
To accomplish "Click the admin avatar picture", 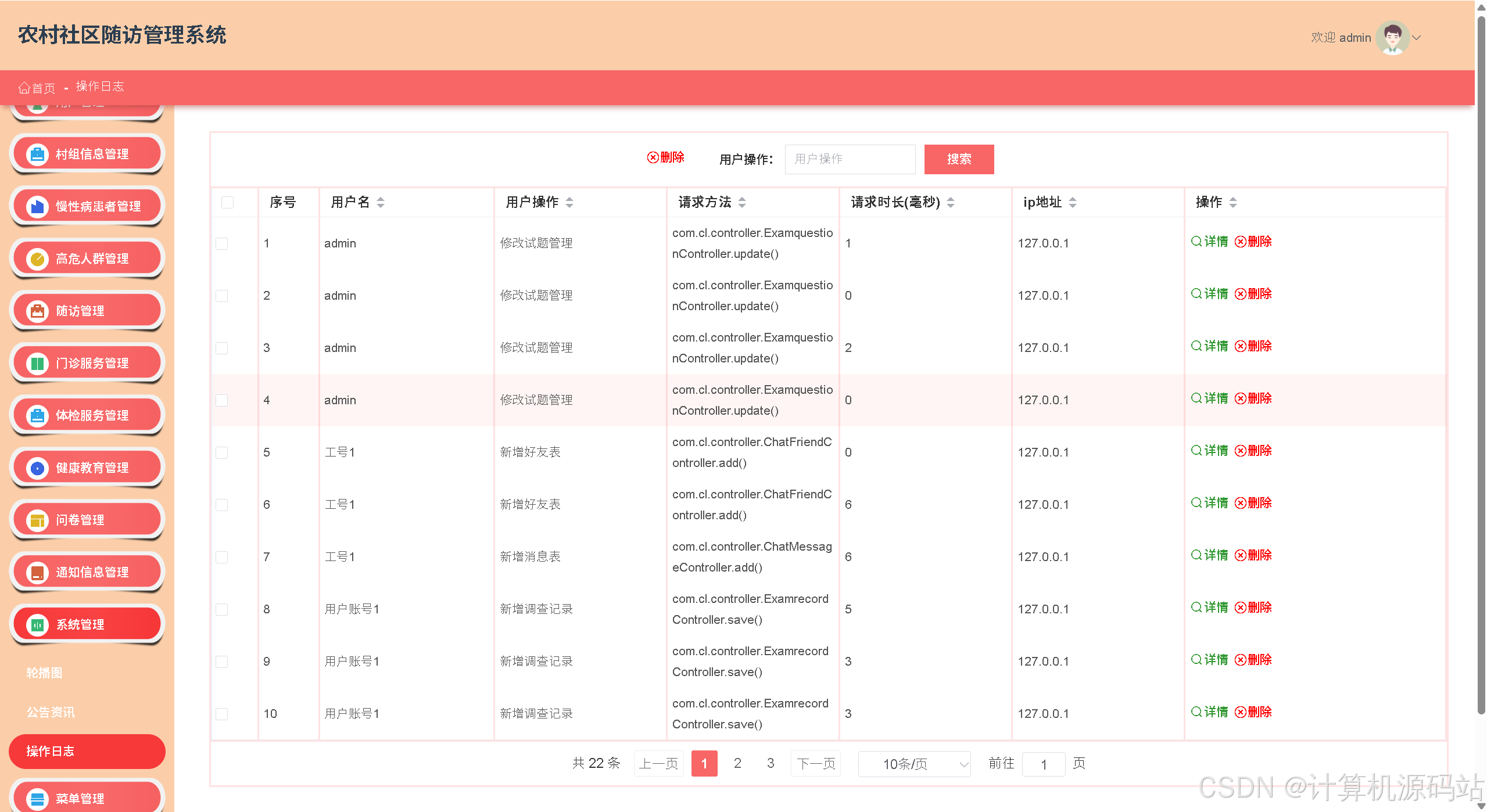I will (x=1392, y=38).
